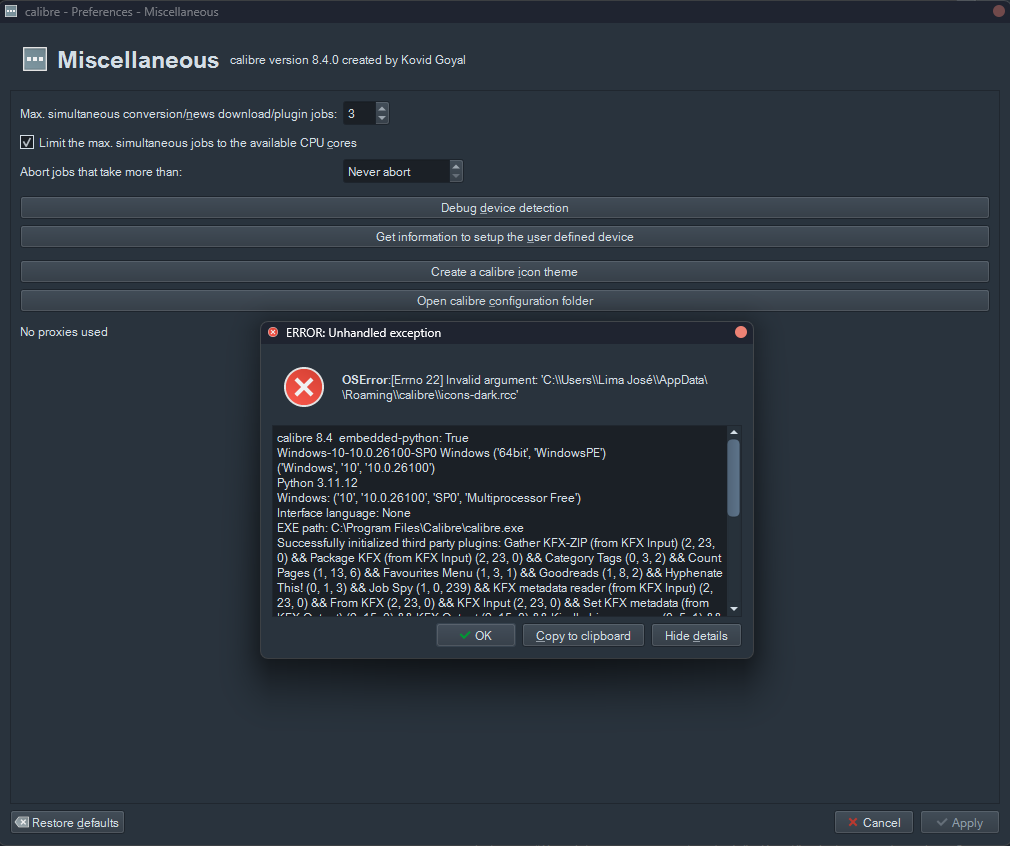
Task: Focus the max simultaneous jobs field
Action: 359,113
